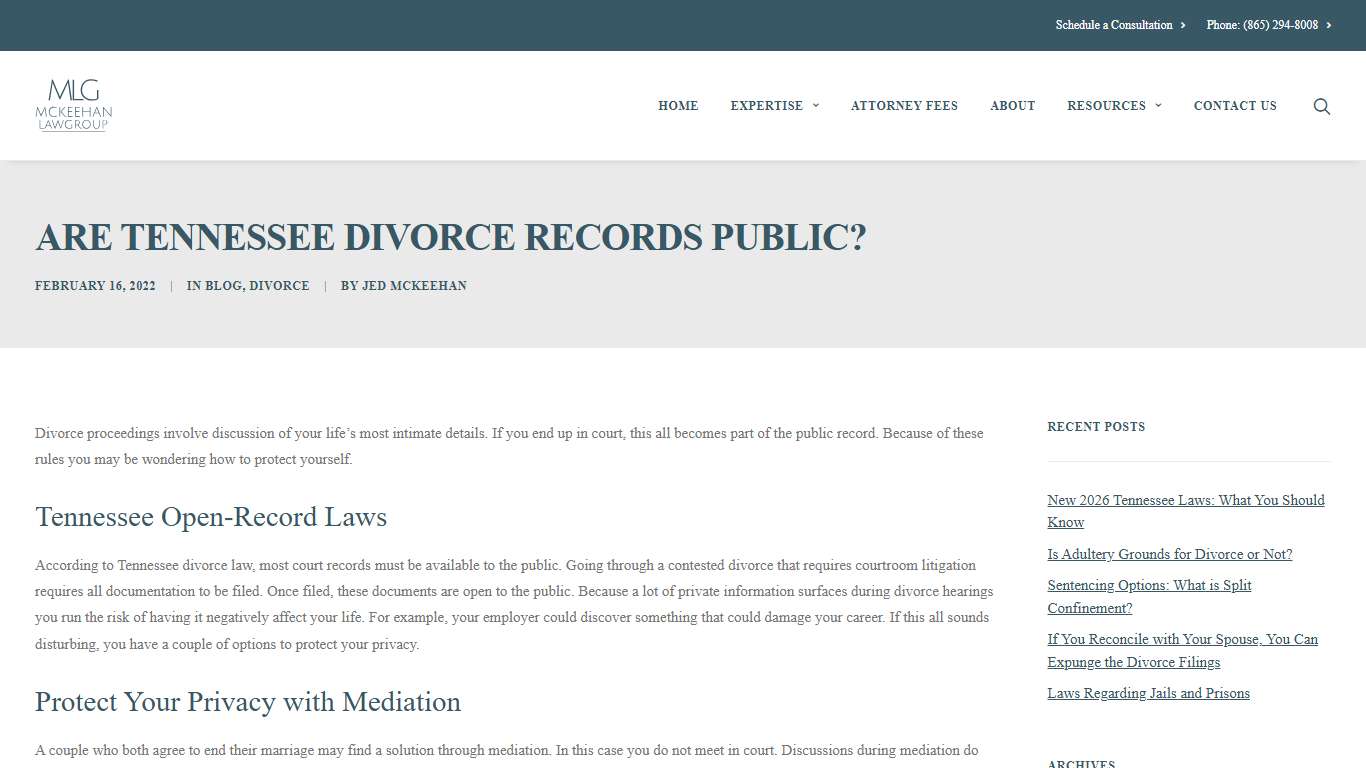Click the arrow beside Schedule a Consultation

(x=1183, y=25)
